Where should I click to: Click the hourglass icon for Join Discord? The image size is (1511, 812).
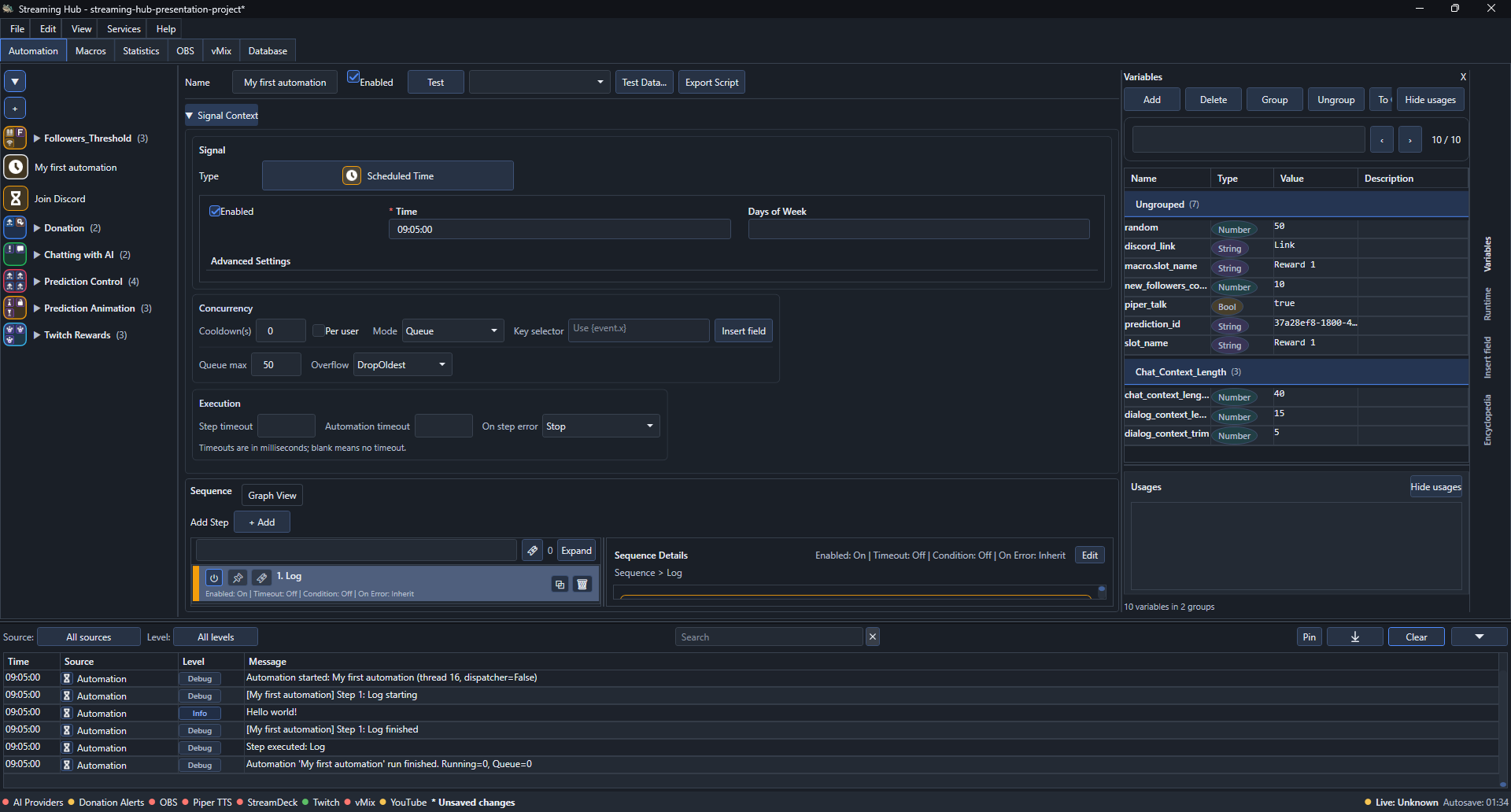click(16, 198)
